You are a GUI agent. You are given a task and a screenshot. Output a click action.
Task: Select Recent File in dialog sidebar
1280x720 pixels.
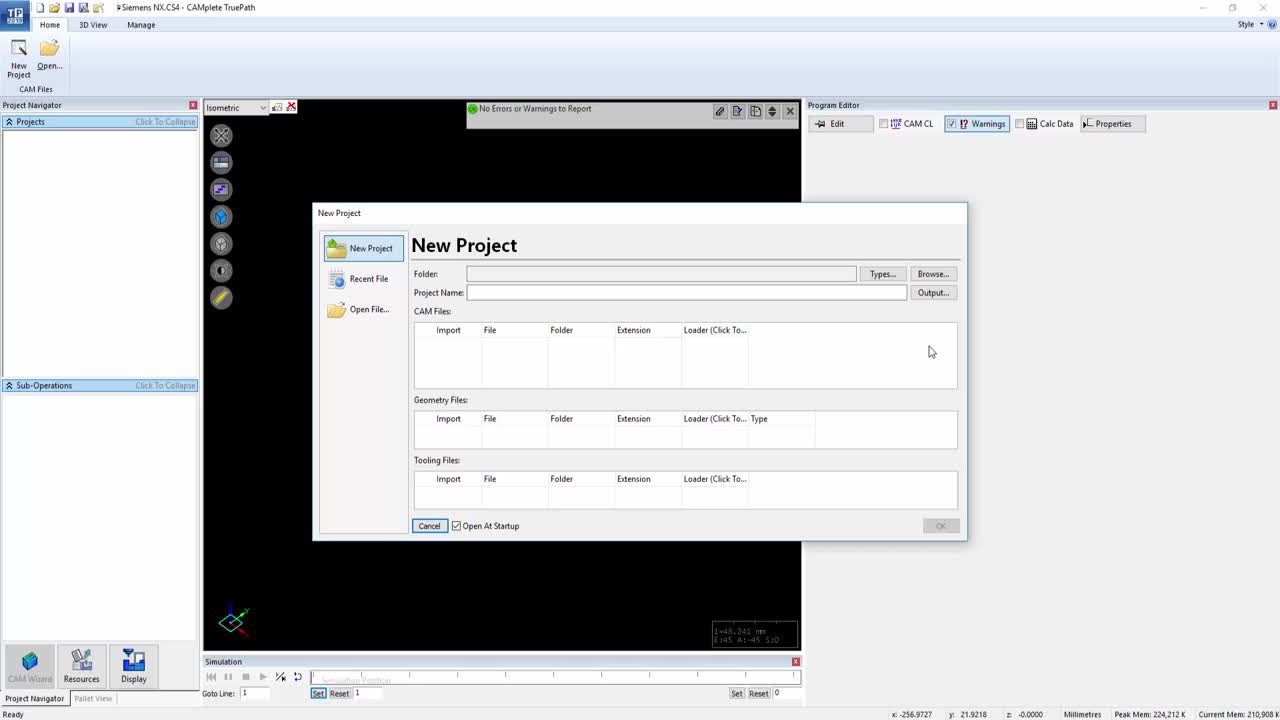[x=363, y=279]
